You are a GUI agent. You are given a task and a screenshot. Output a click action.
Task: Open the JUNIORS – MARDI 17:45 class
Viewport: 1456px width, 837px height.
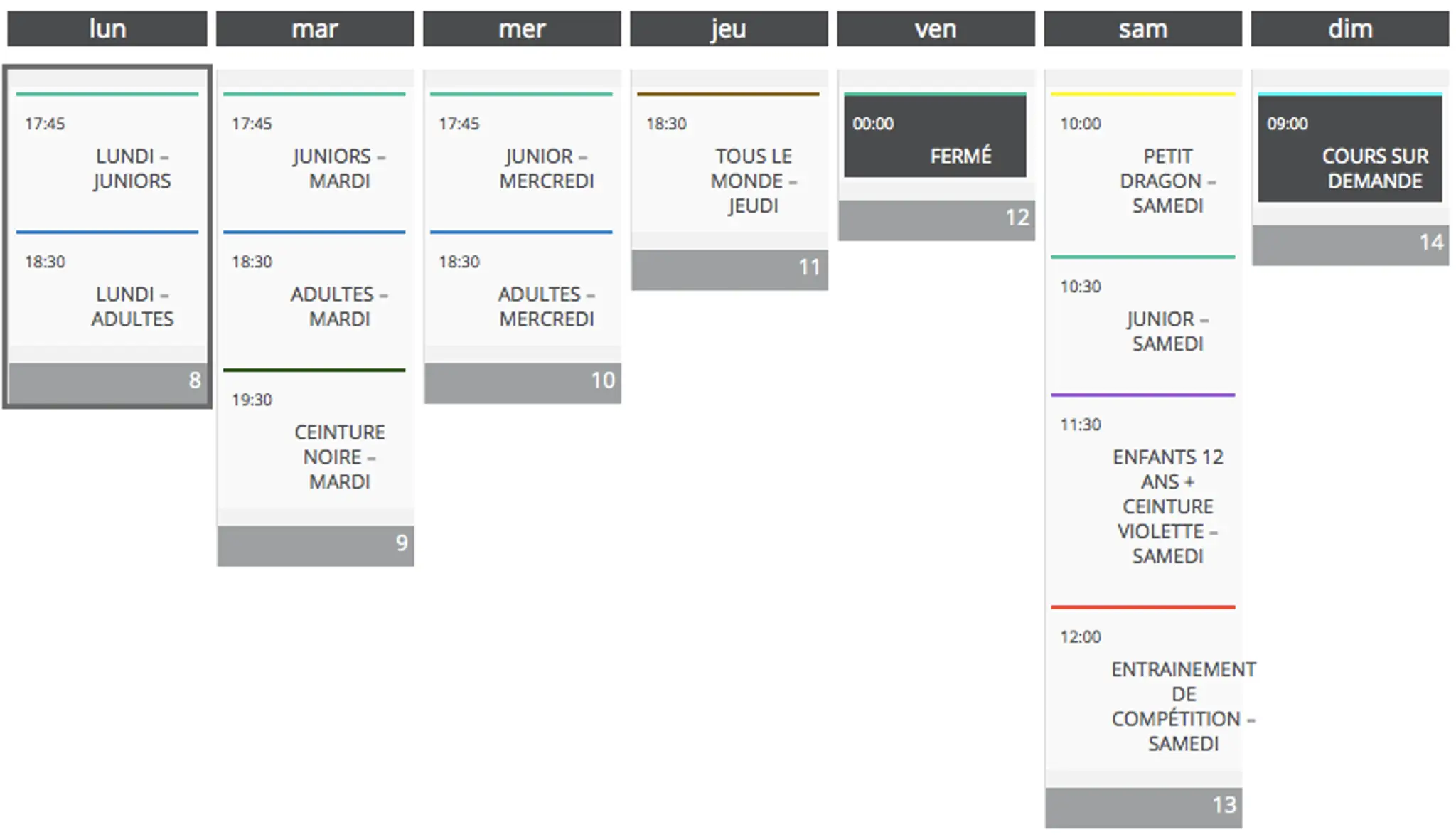[339, 169]
